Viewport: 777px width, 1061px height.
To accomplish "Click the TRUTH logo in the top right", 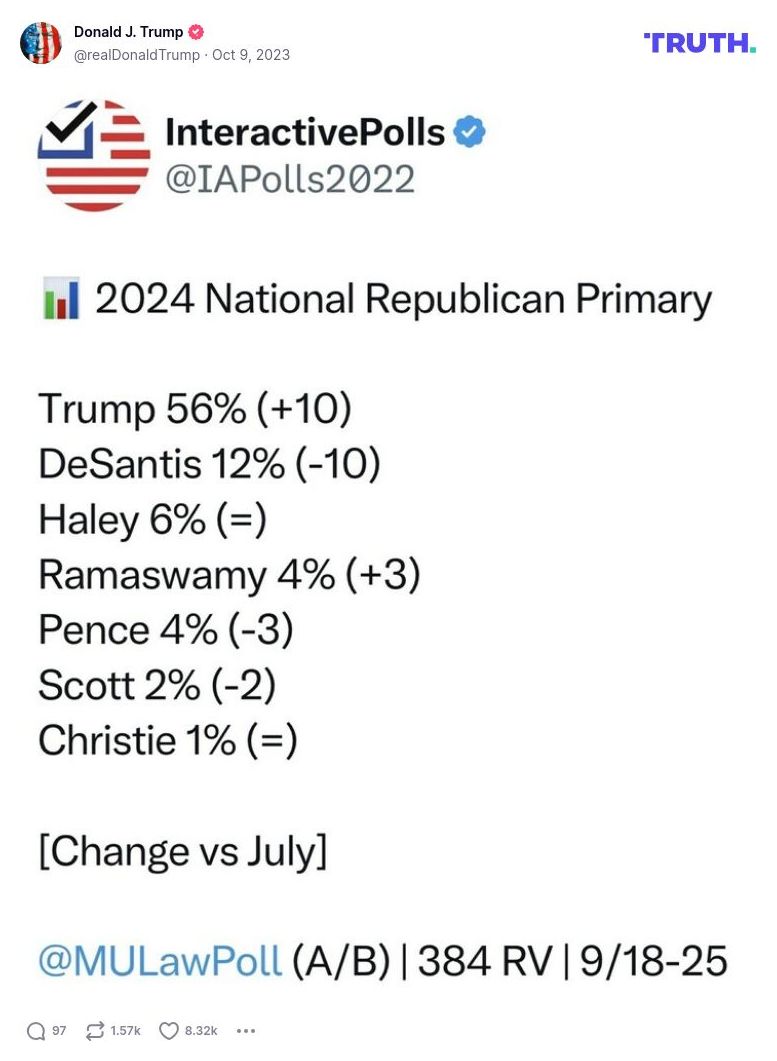I will (699, 43).
